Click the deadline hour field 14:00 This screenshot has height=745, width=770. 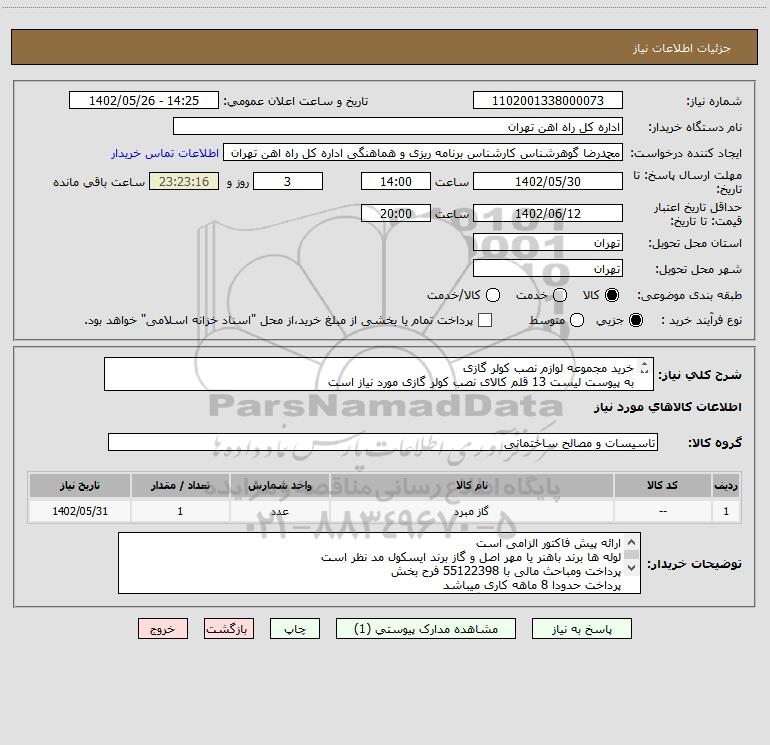[396, 181]
